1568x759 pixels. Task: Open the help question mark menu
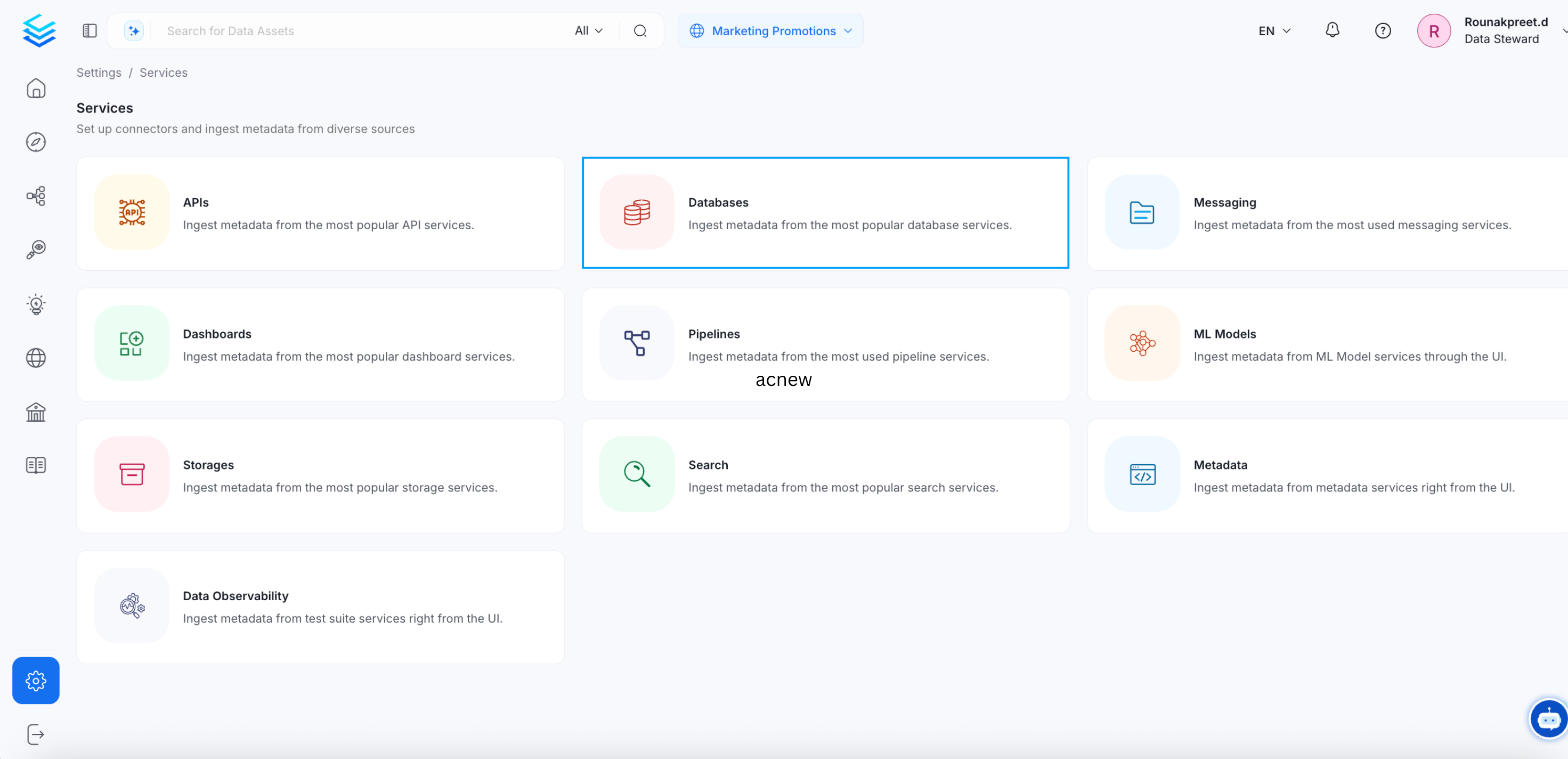pyautogui.click(x=1383, y=30)
